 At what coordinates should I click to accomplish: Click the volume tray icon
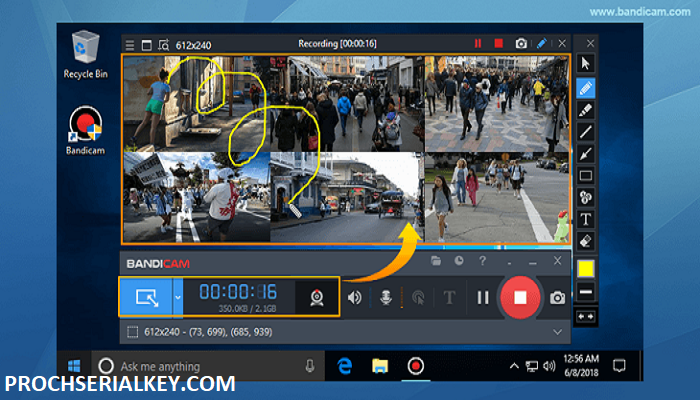click(549, 367)
